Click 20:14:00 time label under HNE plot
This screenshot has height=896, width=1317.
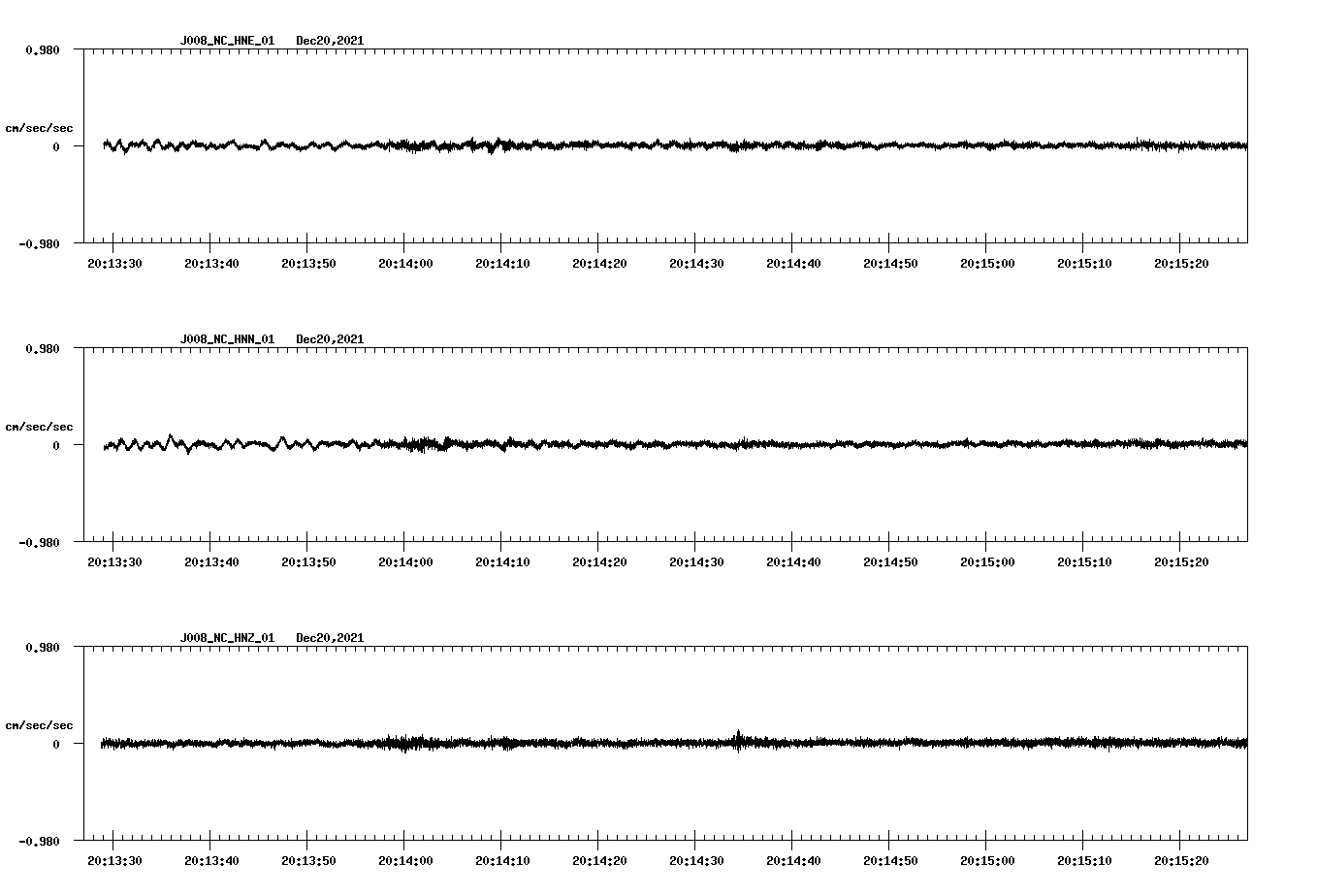(405, 264)
